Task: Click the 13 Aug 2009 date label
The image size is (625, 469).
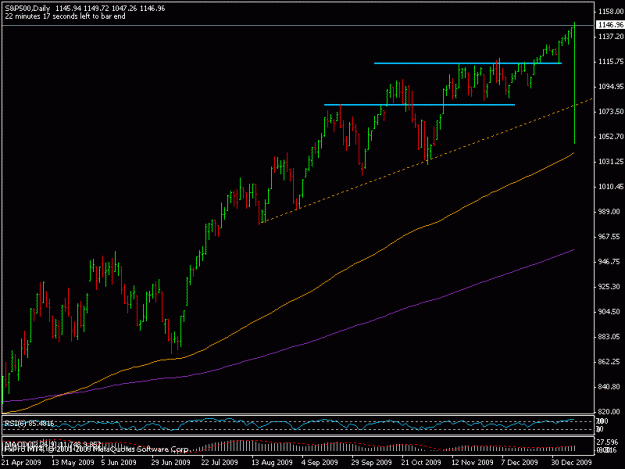Action: pos(272,462)
